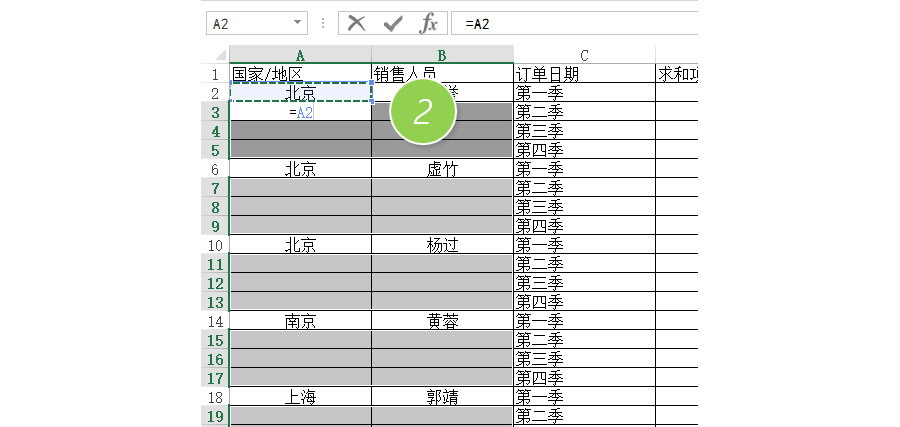The height and width of the screenshot is (427, 900).
Task: Click cell C9 containing 第四季
Action: pos(584,226)
